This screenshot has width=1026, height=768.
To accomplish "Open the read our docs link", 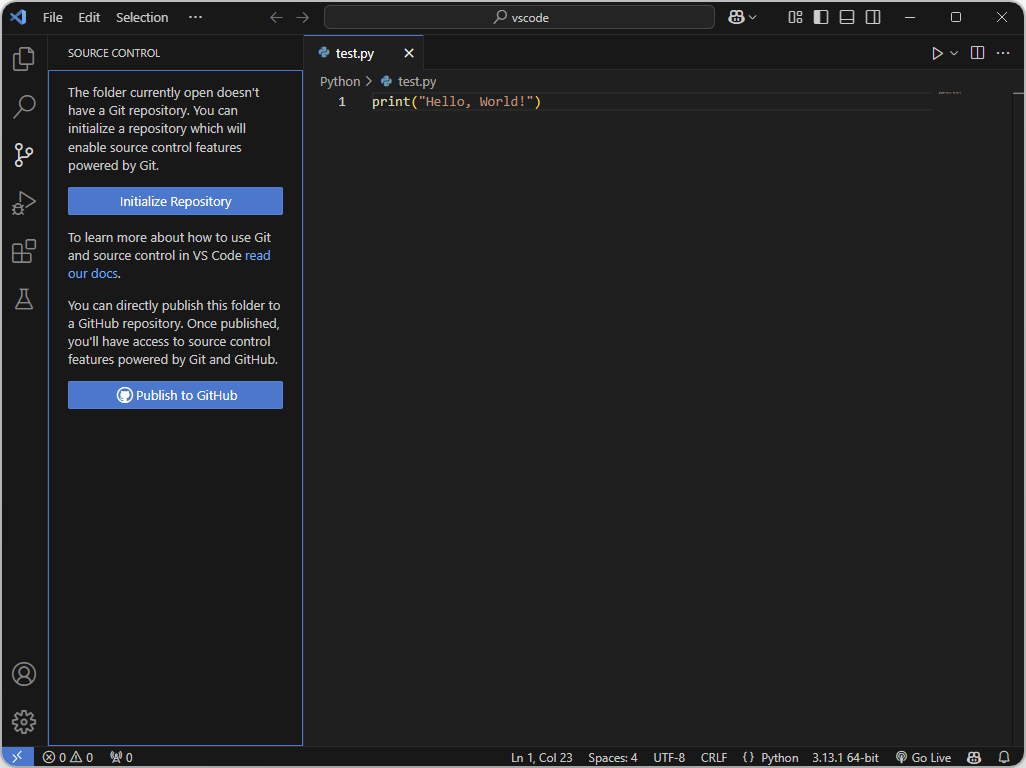I will (x=169, y=264).
